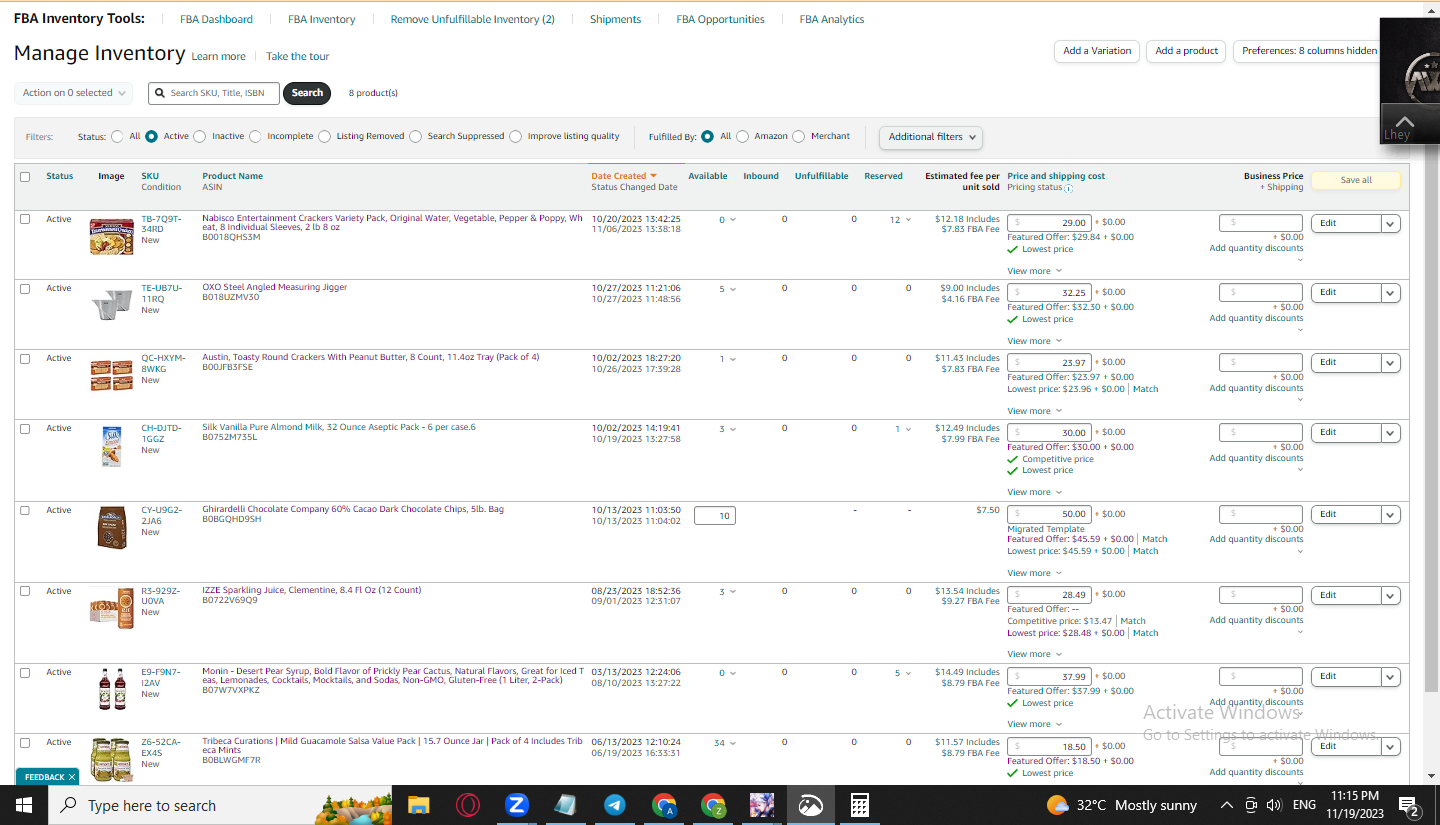Open the Calculator app from the taskbar
The image size is (1440, 825).
859,805
